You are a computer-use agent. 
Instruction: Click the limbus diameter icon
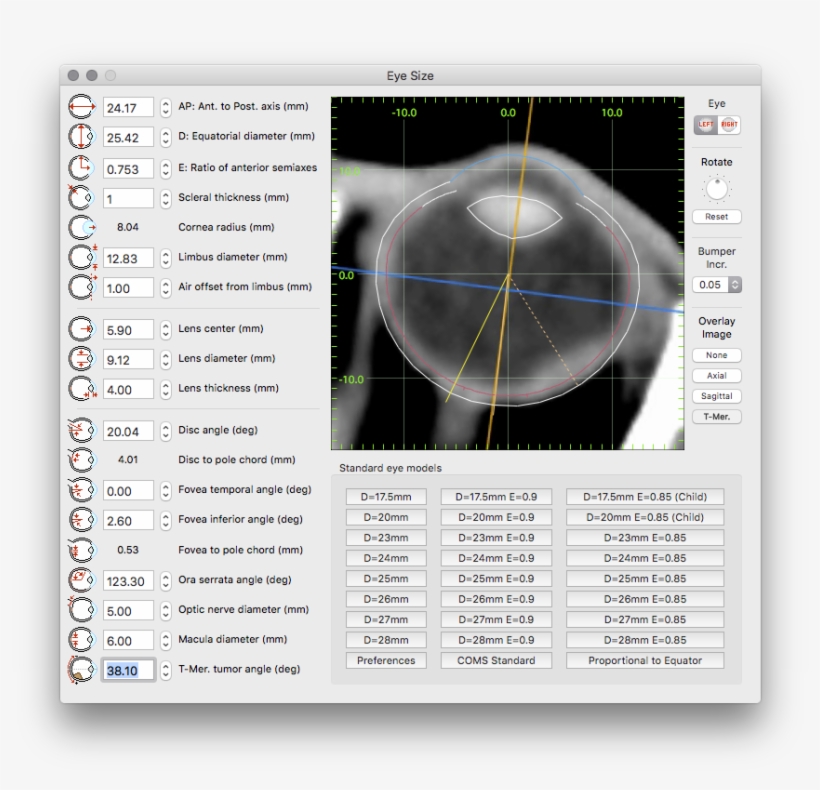coord(80,257)
